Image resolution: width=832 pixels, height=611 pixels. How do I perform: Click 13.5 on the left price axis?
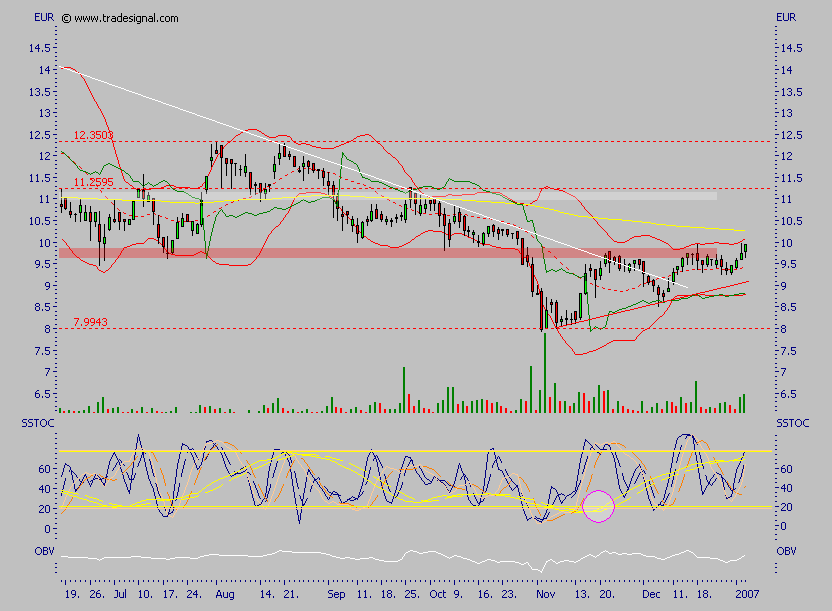(x=40, y=92)
